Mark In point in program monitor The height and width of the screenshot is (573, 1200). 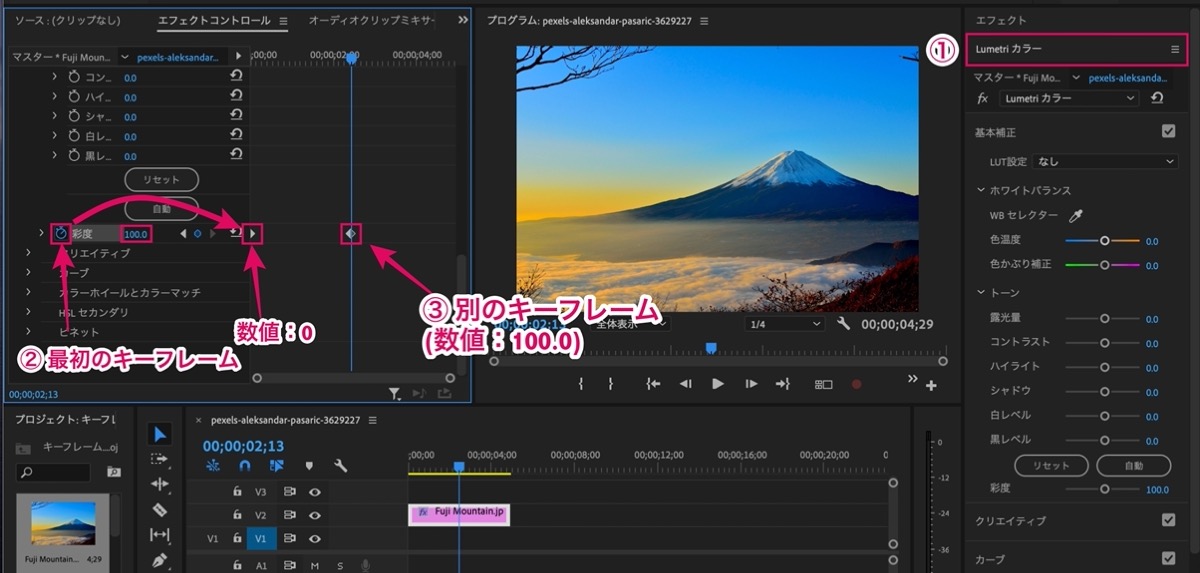581,384
